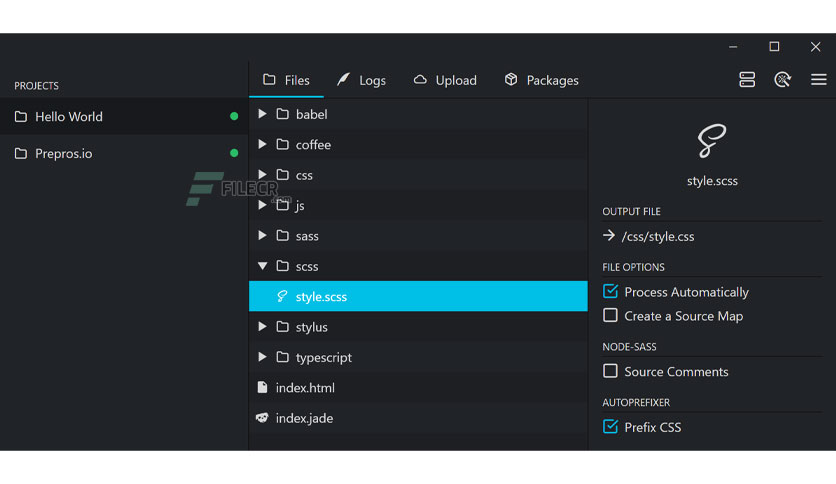Click the babel folder name
Viewport: 836px width, 484px height.
(311, 115)
